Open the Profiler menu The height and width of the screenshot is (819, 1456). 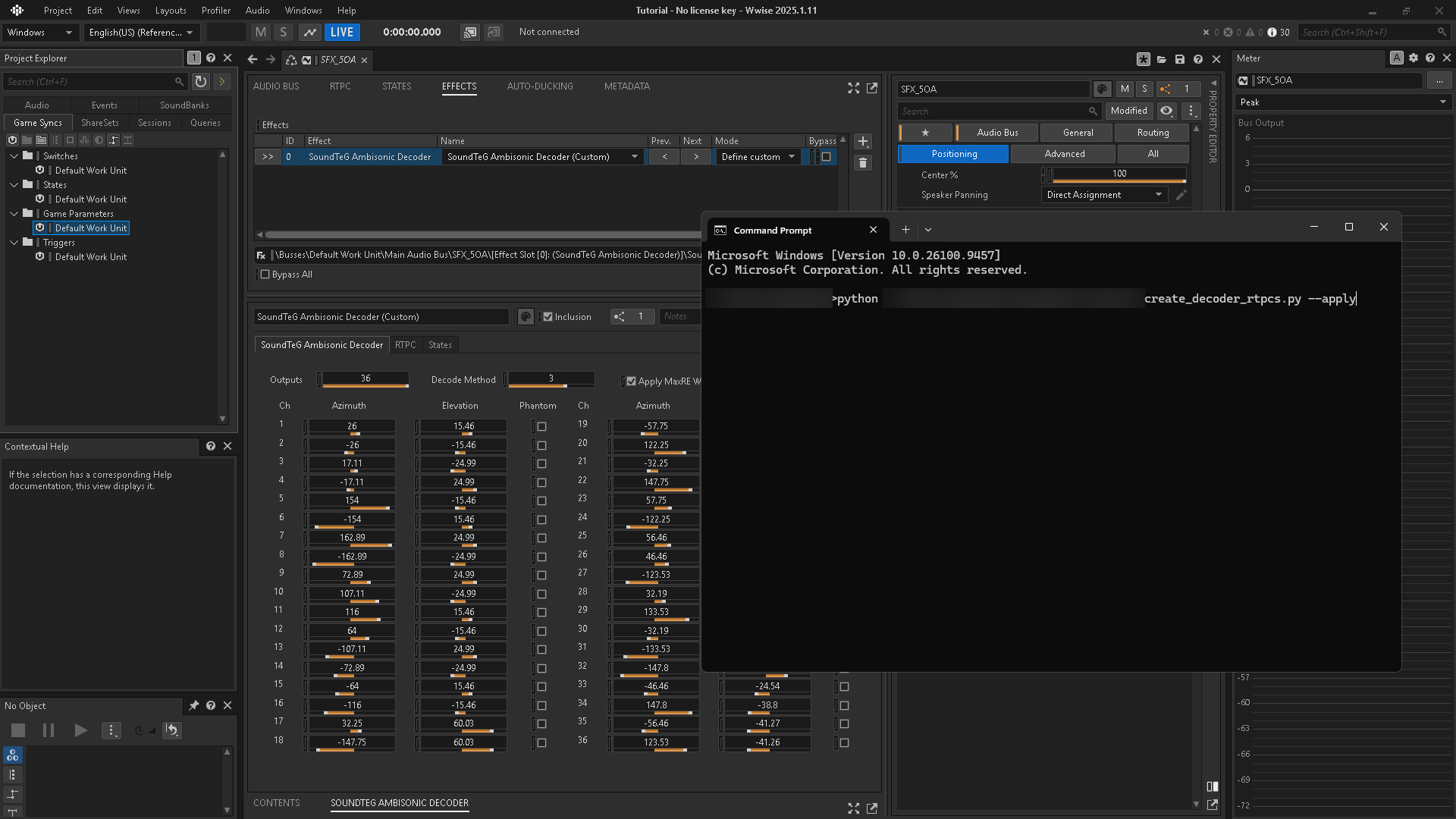[x=216, y=11]
